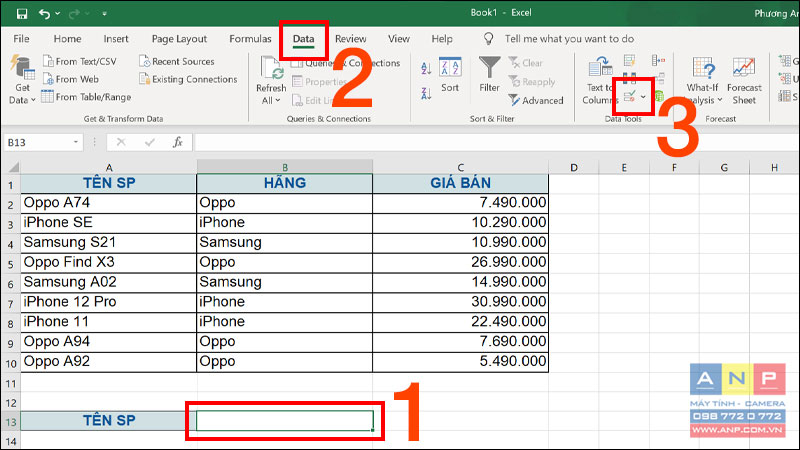This screenshot has height=450, width=800.
Task: Create a Forecast Sheet
Action: pos(744,81)
